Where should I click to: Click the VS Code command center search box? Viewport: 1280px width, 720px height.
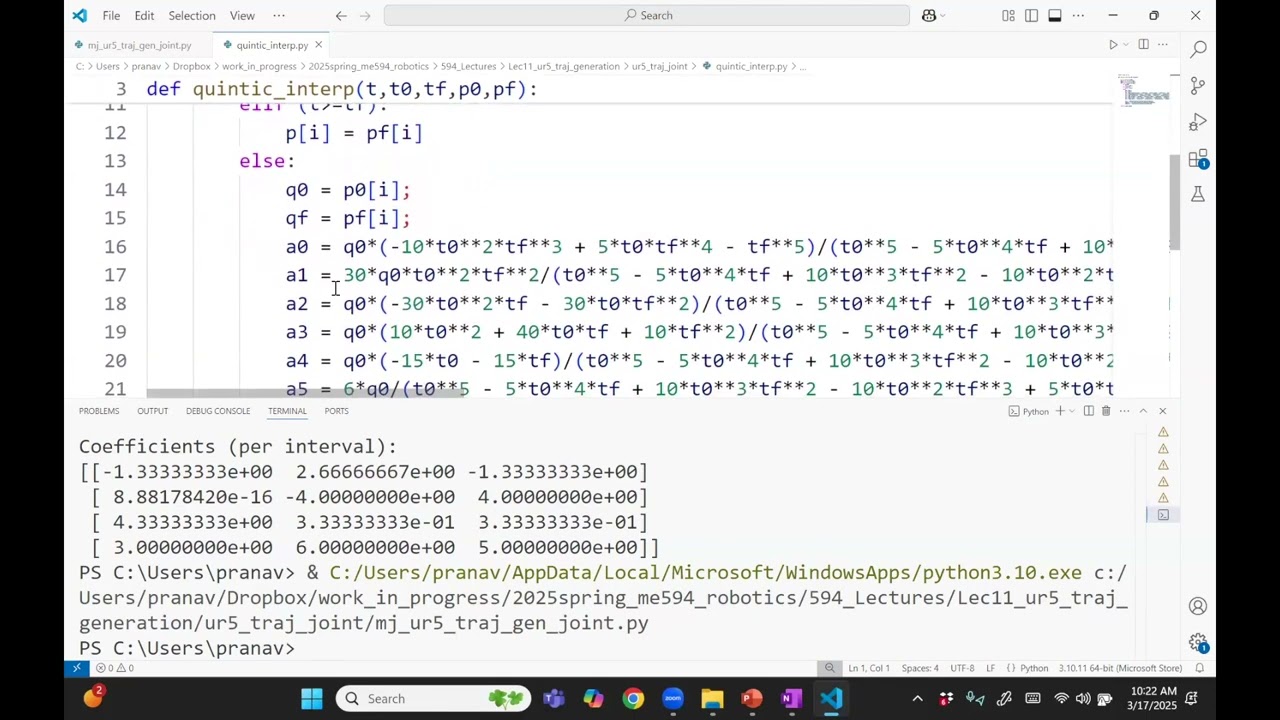pos(646,15)
